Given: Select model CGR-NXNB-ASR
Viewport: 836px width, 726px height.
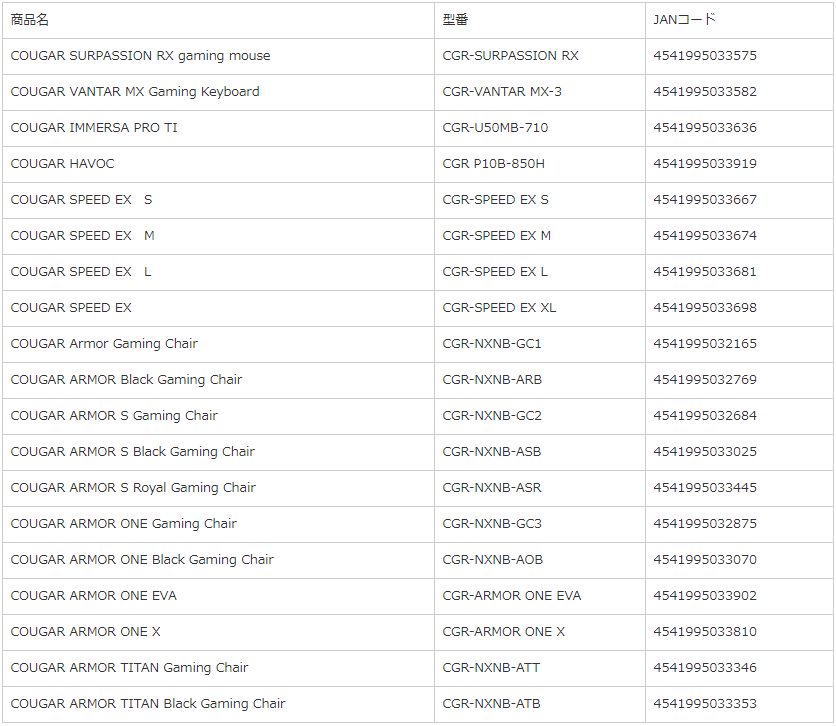Looking at the screenshot, I should (x=492, y=488).
